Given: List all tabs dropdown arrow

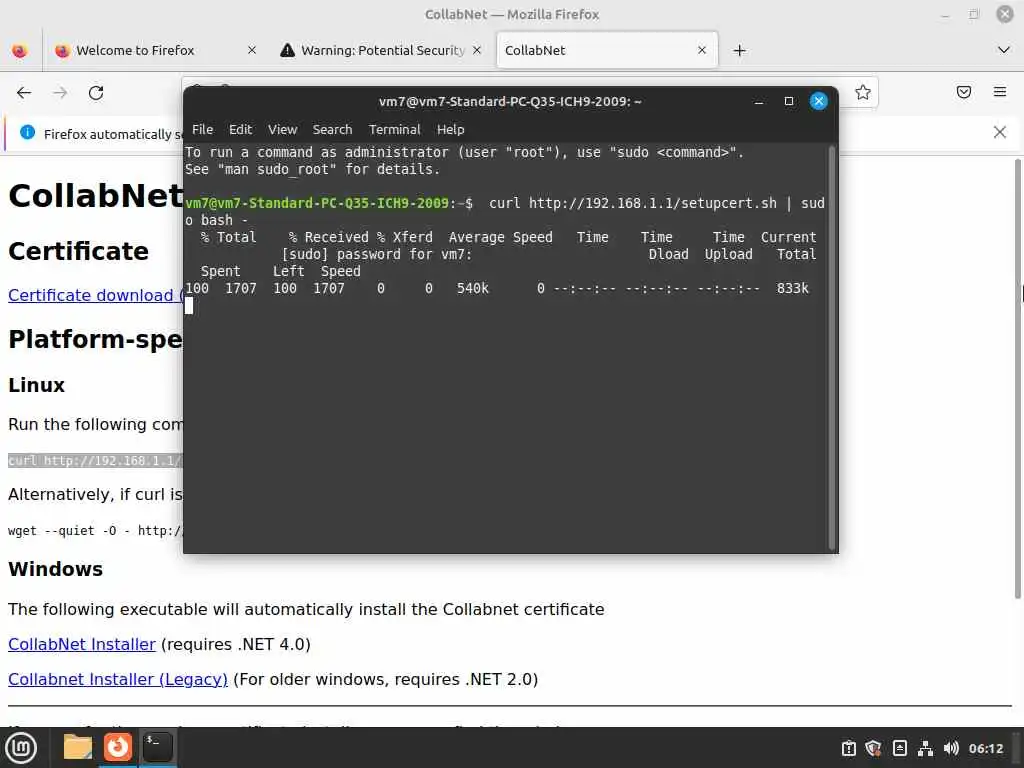Looking at the screenshot, I should (x=1004, y=50).
